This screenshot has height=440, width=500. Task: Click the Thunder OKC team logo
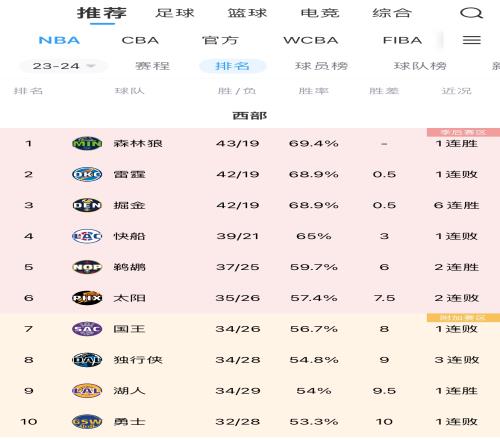click(87, 174)
